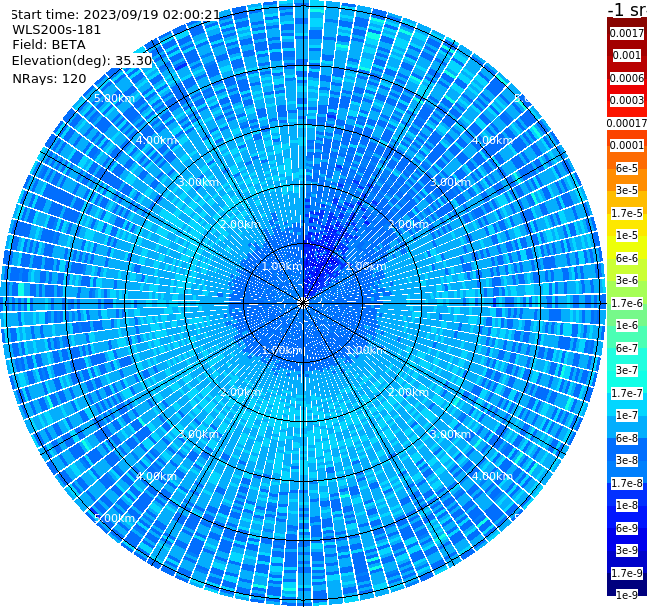Select the 1.7e-8 colorbar value
647x607 pixels.
627,483
